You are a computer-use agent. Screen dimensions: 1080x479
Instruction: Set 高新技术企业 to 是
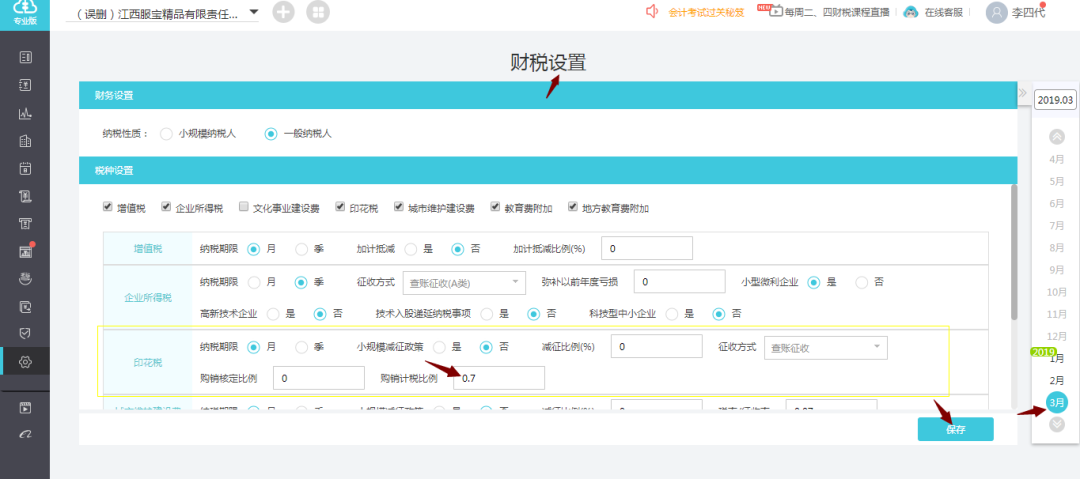[x=273, y=314]
